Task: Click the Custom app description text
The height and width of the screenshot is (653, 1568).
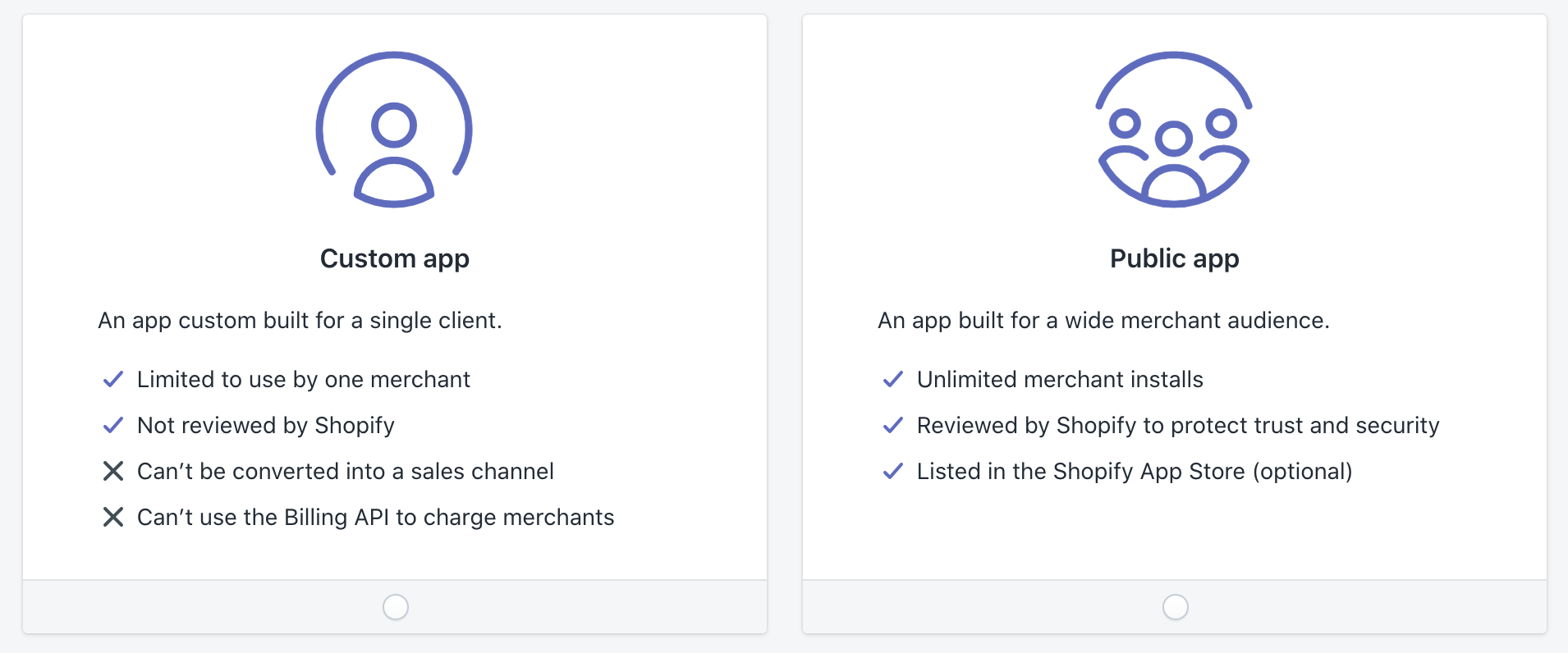Action: pos(300,321)
